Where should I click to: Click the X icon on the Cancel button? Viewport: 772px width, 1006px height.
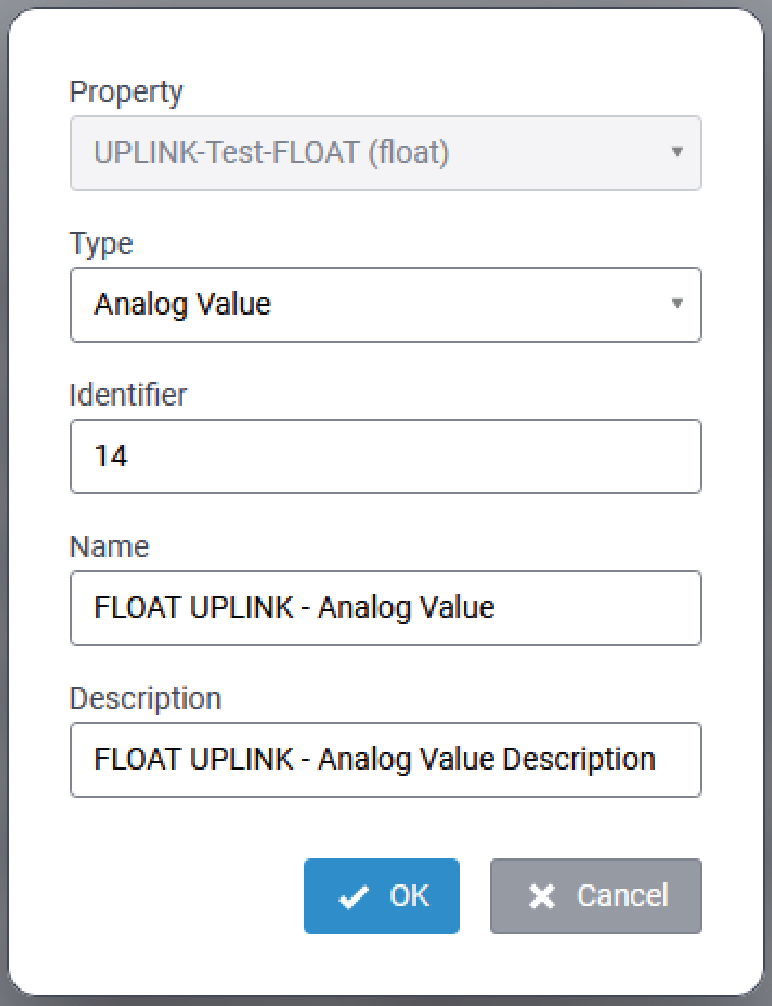(x=541, y=897)
